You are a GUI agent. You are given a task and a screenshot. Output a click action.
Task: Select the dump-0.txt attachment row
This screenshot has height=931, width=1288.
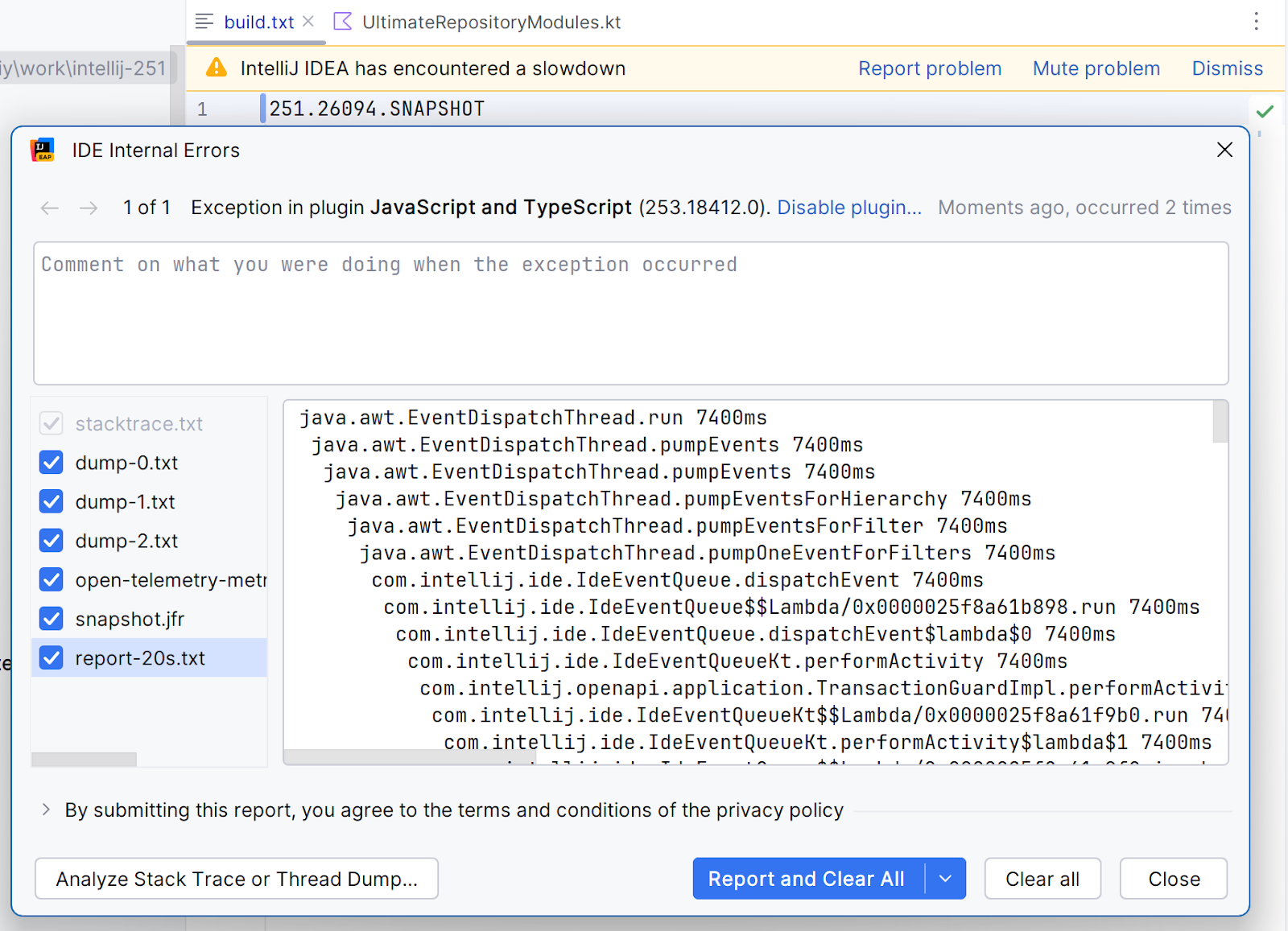[x=149, y=463]
